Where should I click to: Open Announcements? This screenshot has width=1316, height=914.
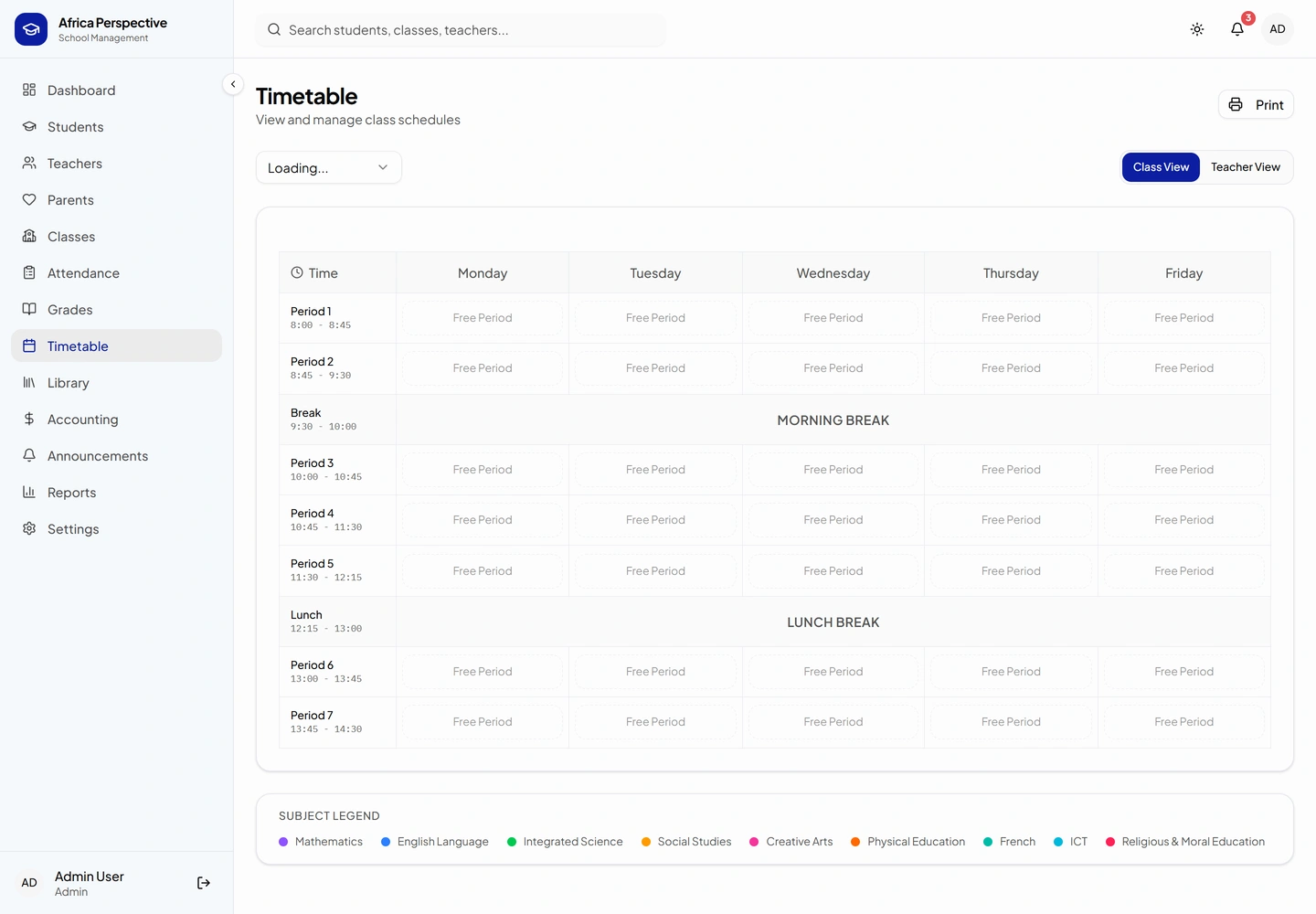116,455
